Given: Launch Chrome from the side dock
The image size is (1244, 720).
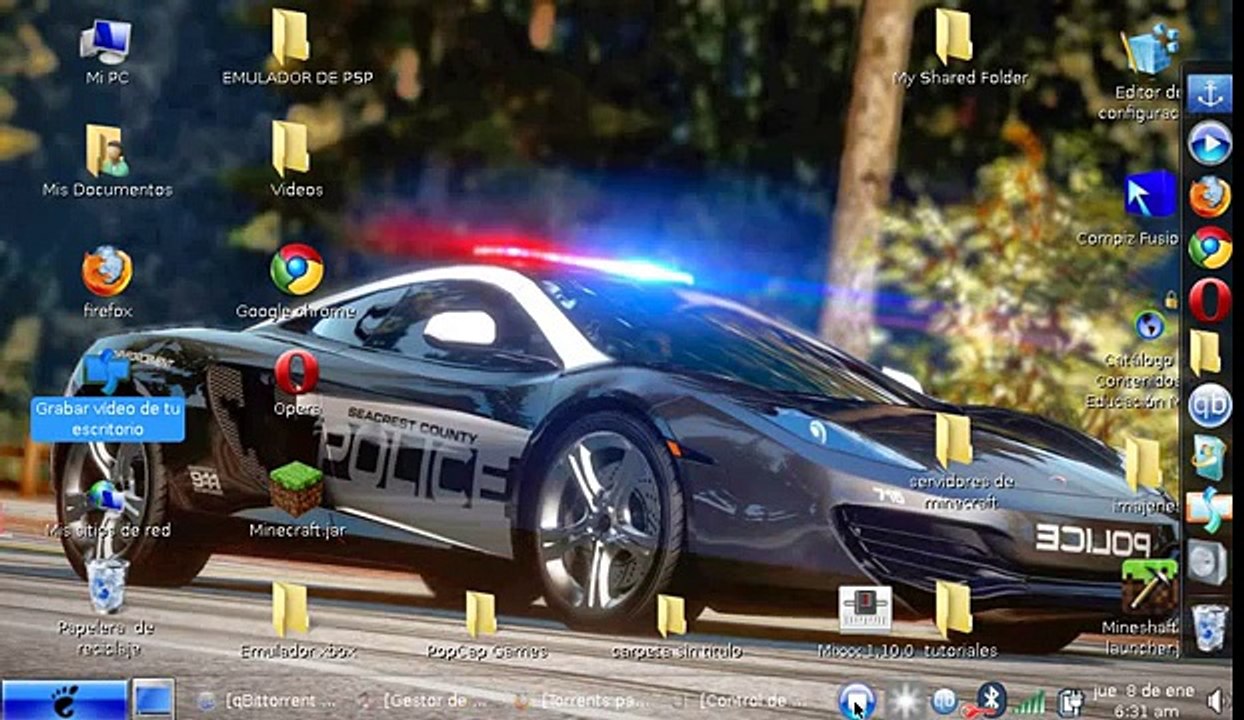Looking at the screenshot, I should [1210, 247].
